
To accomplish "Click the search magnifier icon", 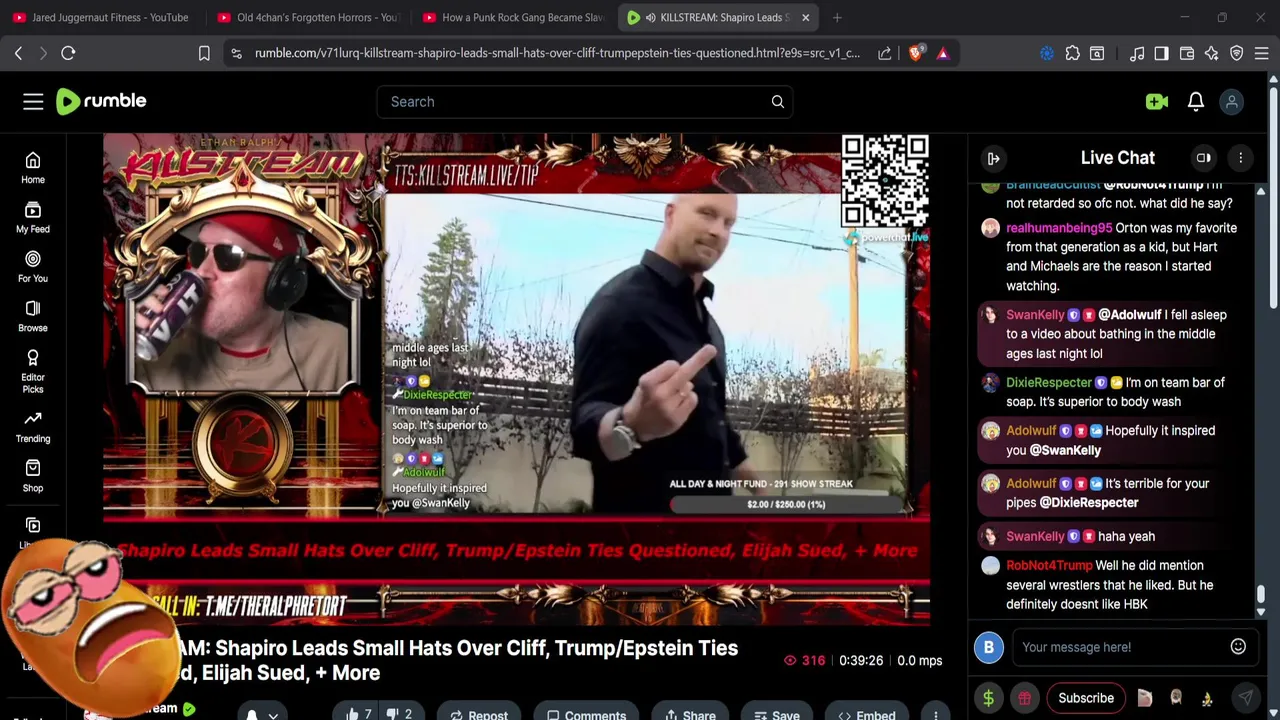I will 778,101.
